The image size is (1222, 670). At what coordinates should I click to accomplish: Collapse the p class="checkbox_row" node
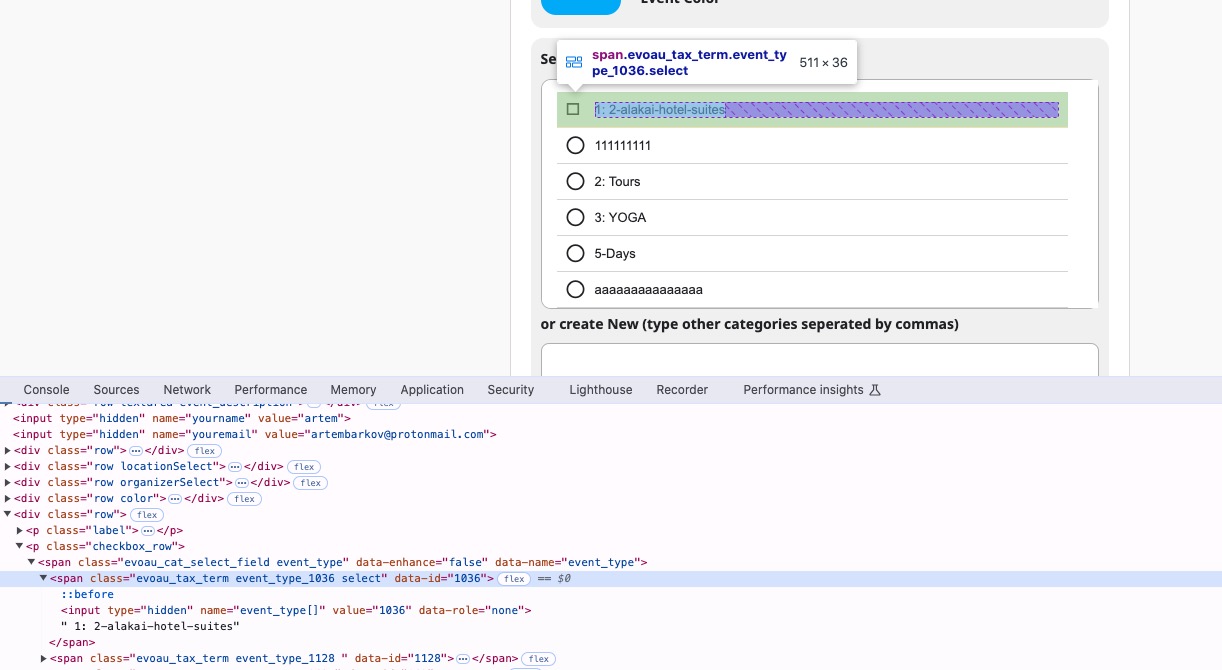click(x=20, y=547)
